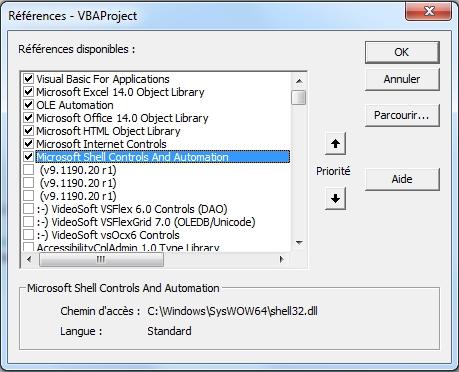Click the list's scroll up arrow

coord(299,81)
